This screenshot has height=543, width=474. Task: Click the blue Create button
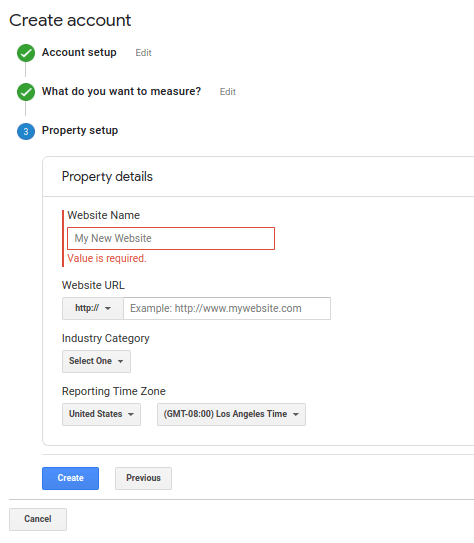71,478
